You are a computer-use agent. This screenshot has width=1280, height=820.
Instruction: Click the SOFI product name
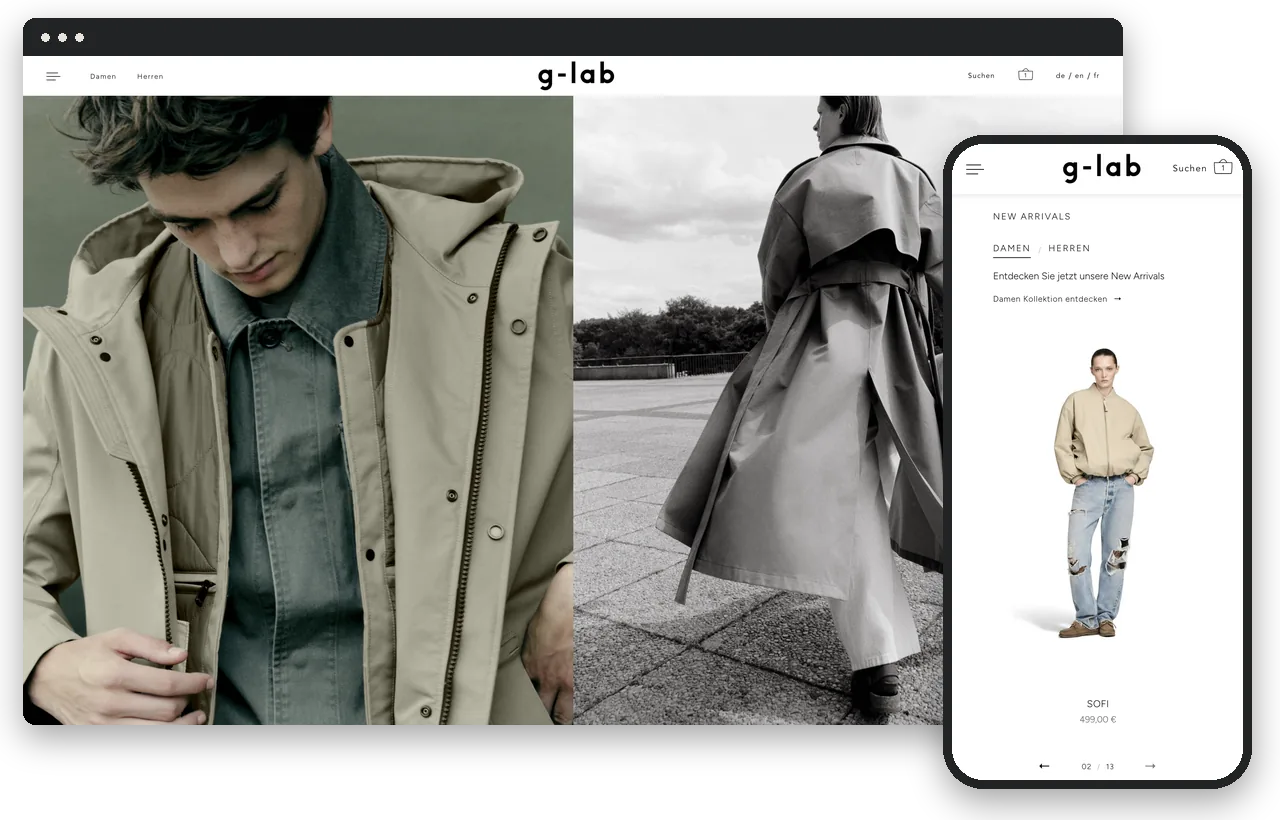pos(1097,704)
